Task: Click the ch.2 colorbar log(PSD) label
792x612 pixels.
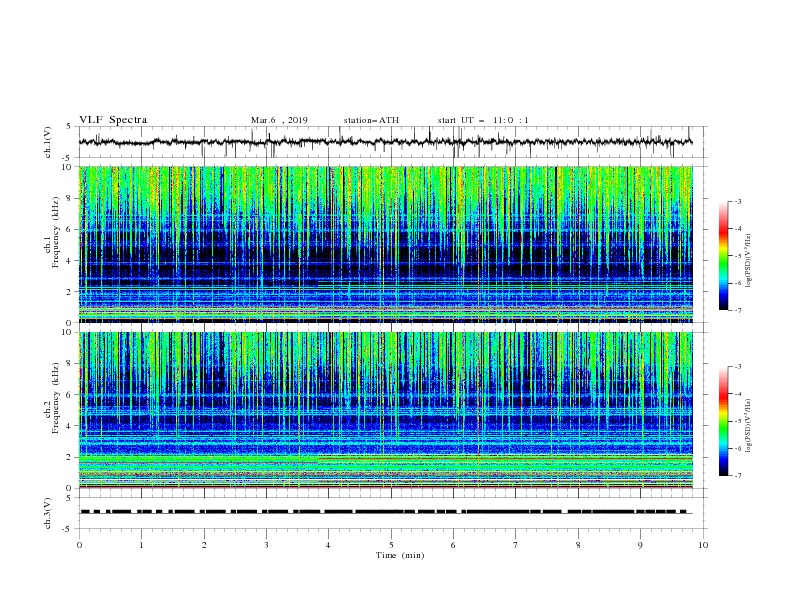Action: tap(750, 426)
